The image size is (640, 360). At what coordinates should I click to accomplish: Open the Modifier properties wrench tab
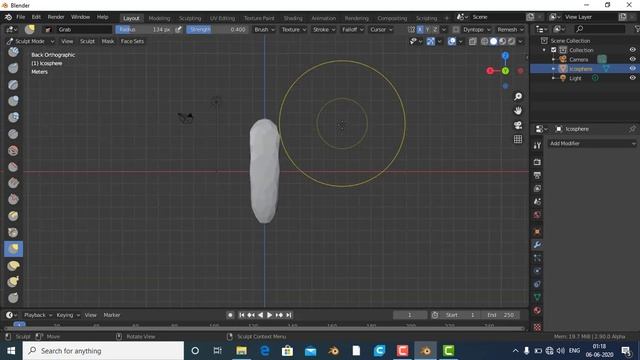(x=537, y=244)
